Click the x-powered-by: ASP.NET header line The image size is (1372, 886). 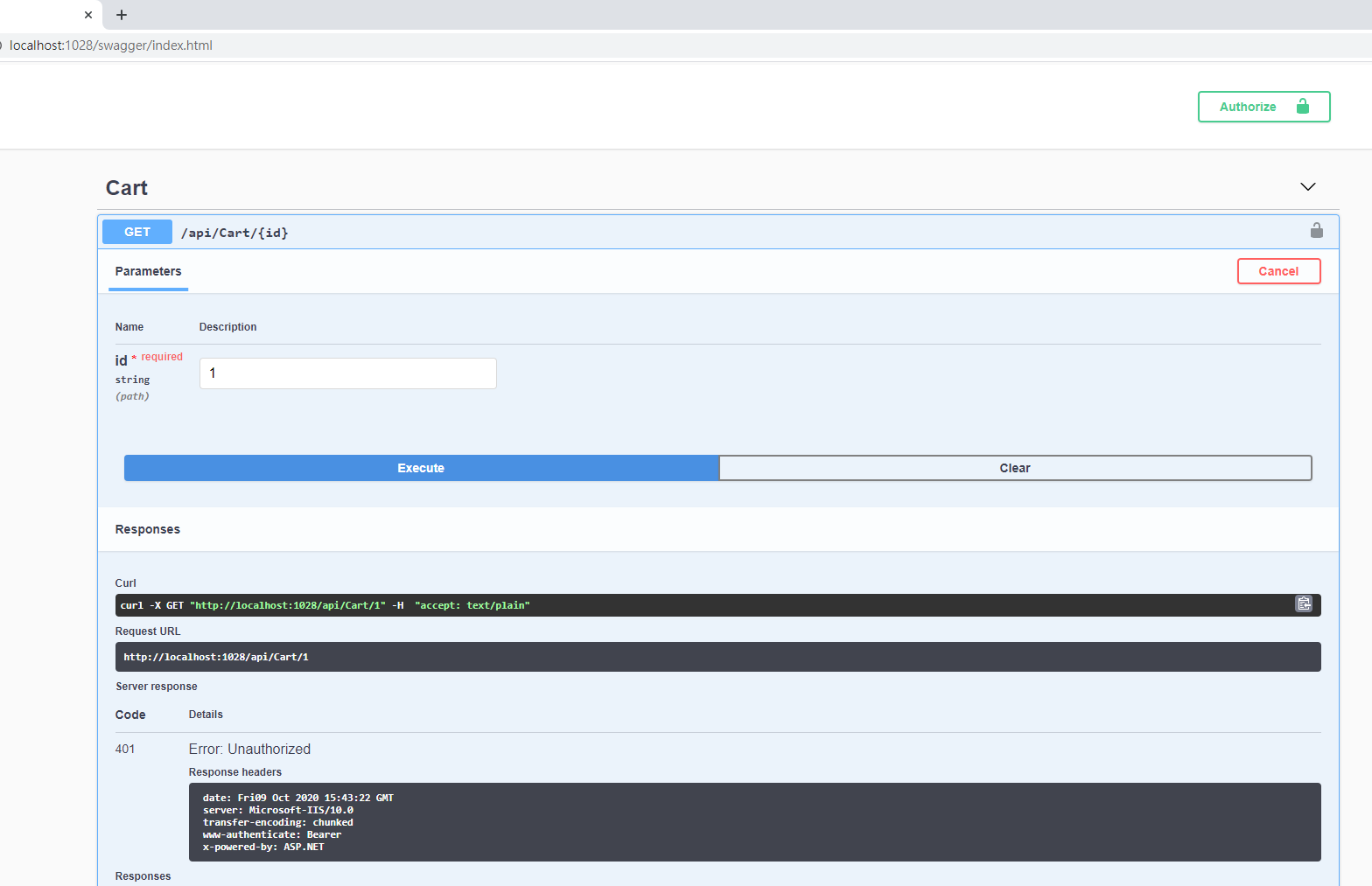263,847
